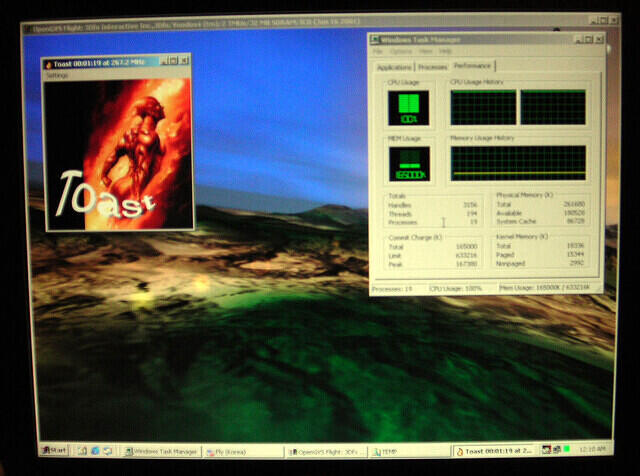Close the Toast window
This screenshot has height=476, width=640.
coord(184,61)
